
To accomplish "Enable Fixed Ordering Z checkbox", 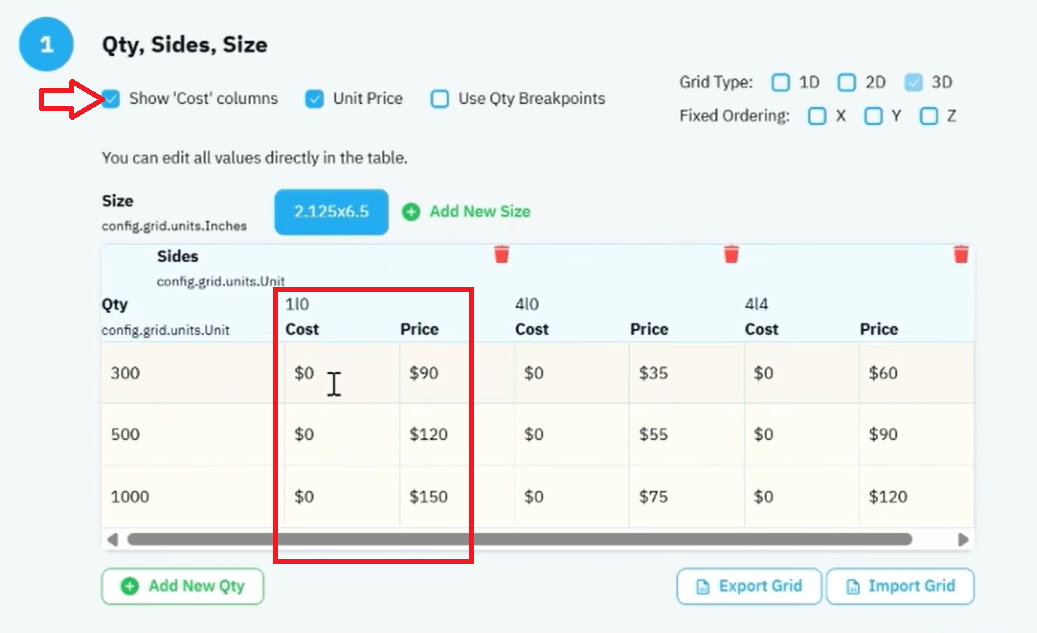I will point(929,116).
